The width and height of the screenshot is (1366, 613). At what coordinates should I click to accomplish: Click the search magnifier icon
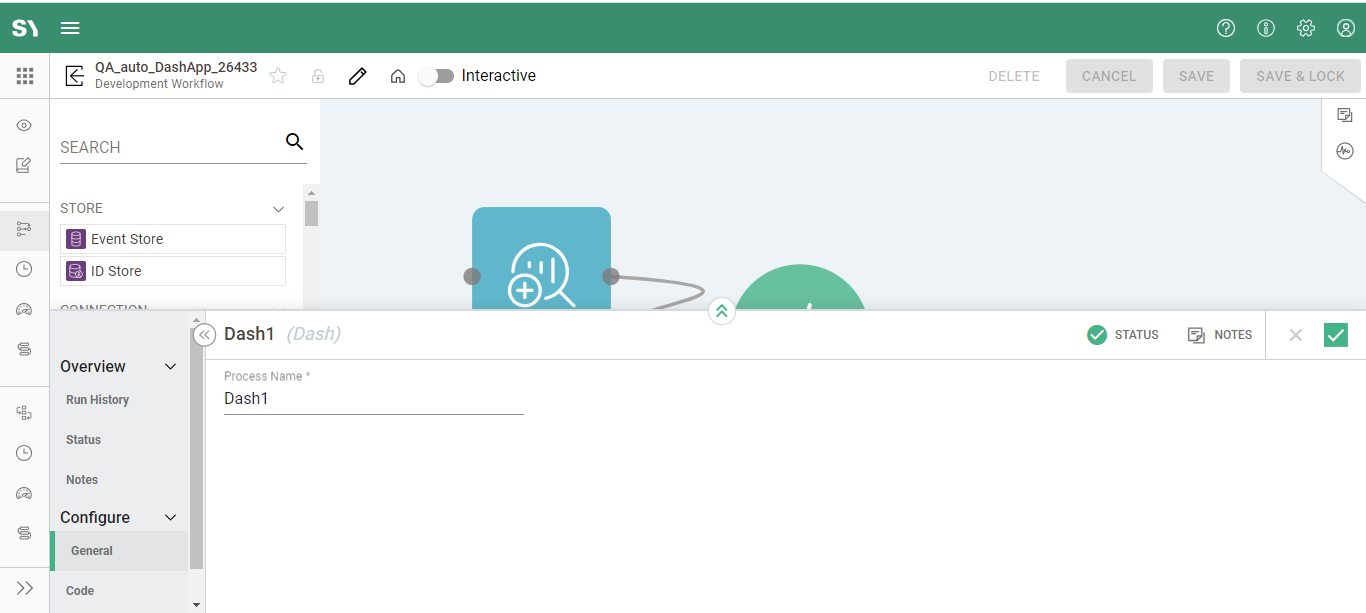[294, 142]
